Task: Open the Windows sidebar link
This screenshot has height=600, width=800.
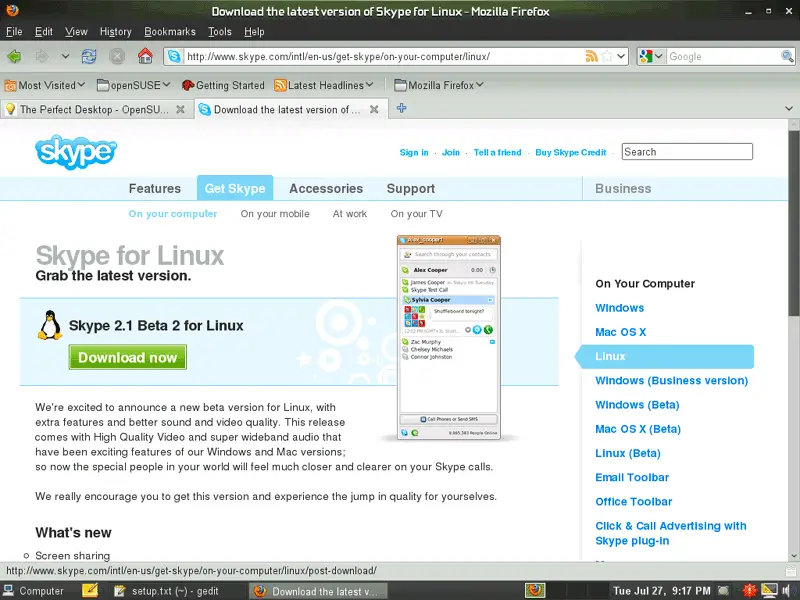Action: (x=619, y=308)
